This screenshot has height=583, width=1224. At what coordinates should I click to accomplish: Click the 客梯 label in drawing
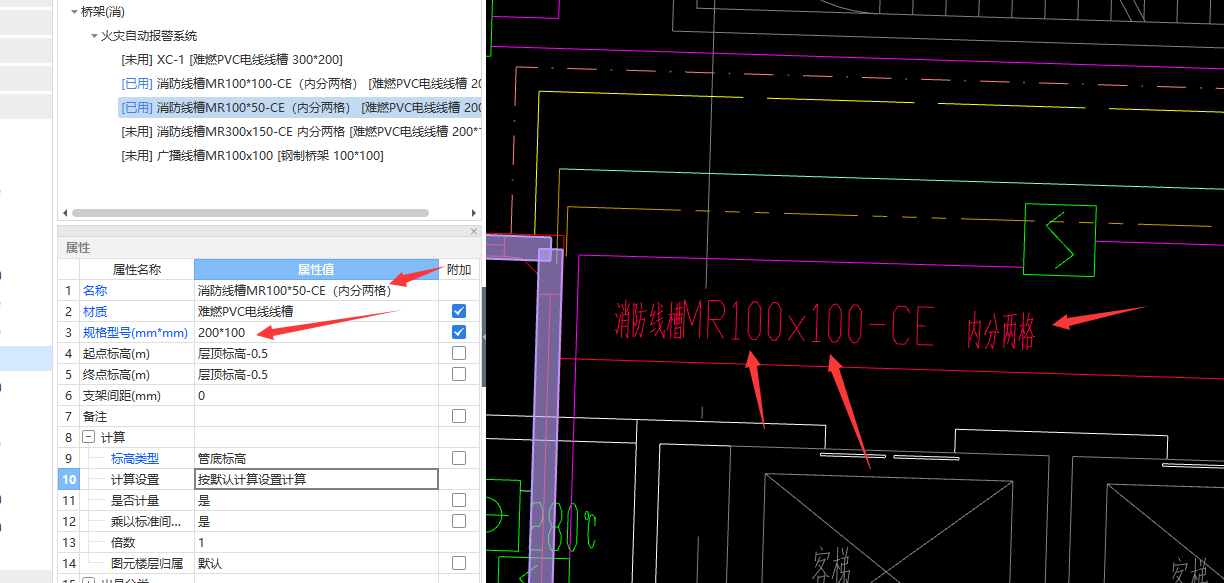[x=831, y=567]
